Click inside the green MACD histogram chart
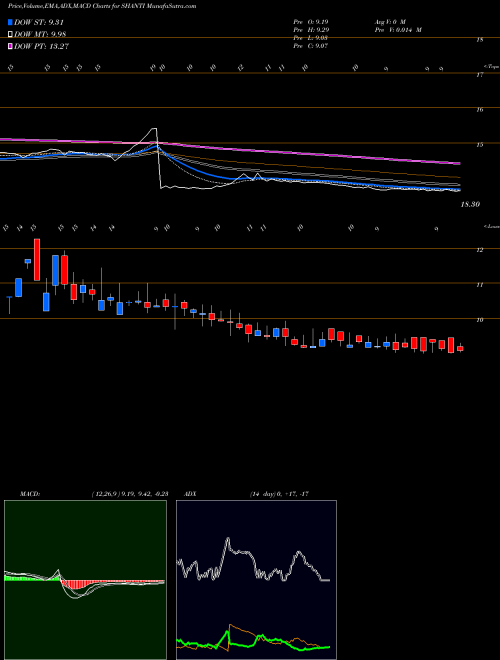The image size is (500, 660). pos(85,580)
